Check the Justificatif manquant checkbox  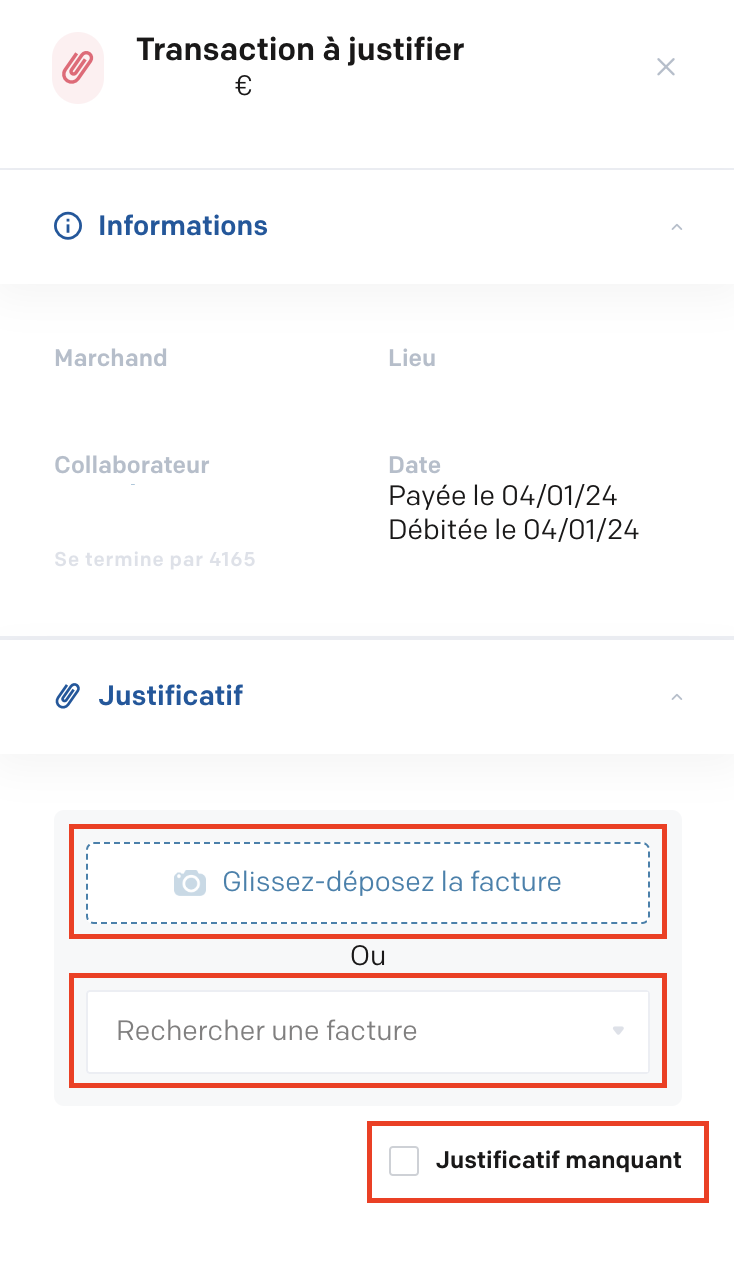click(404, 1161)
